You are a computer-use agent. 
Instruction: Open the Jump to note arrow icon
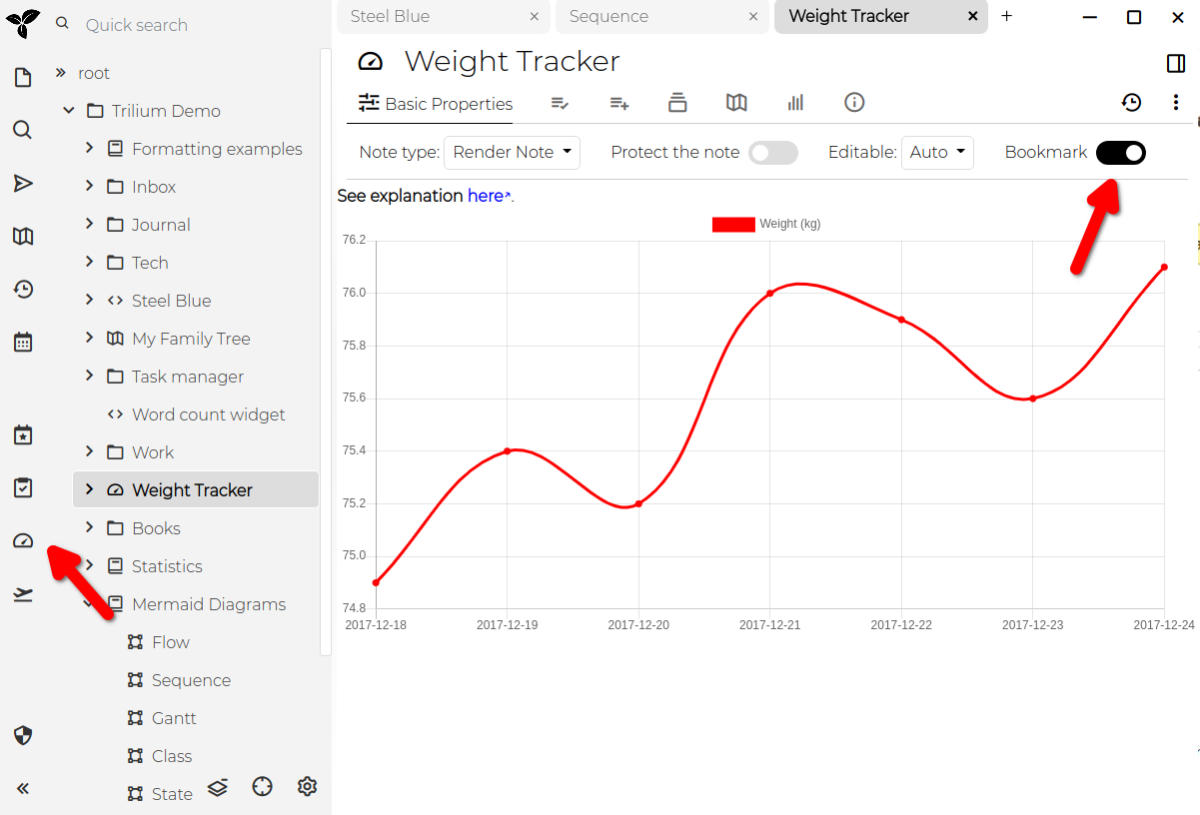point(22,183)
